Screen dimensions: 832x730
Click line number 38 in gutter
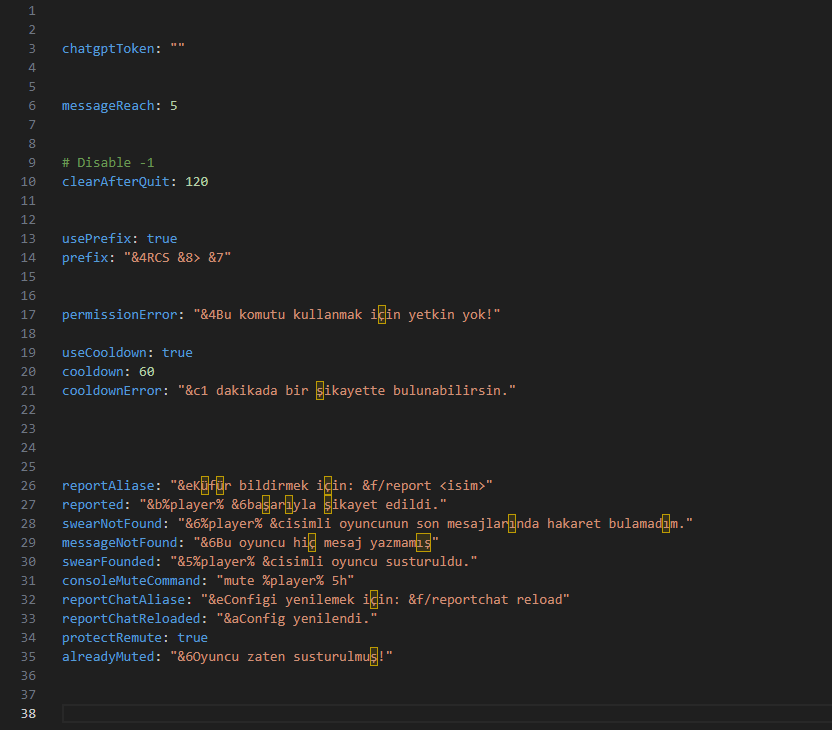coord(28,714)
